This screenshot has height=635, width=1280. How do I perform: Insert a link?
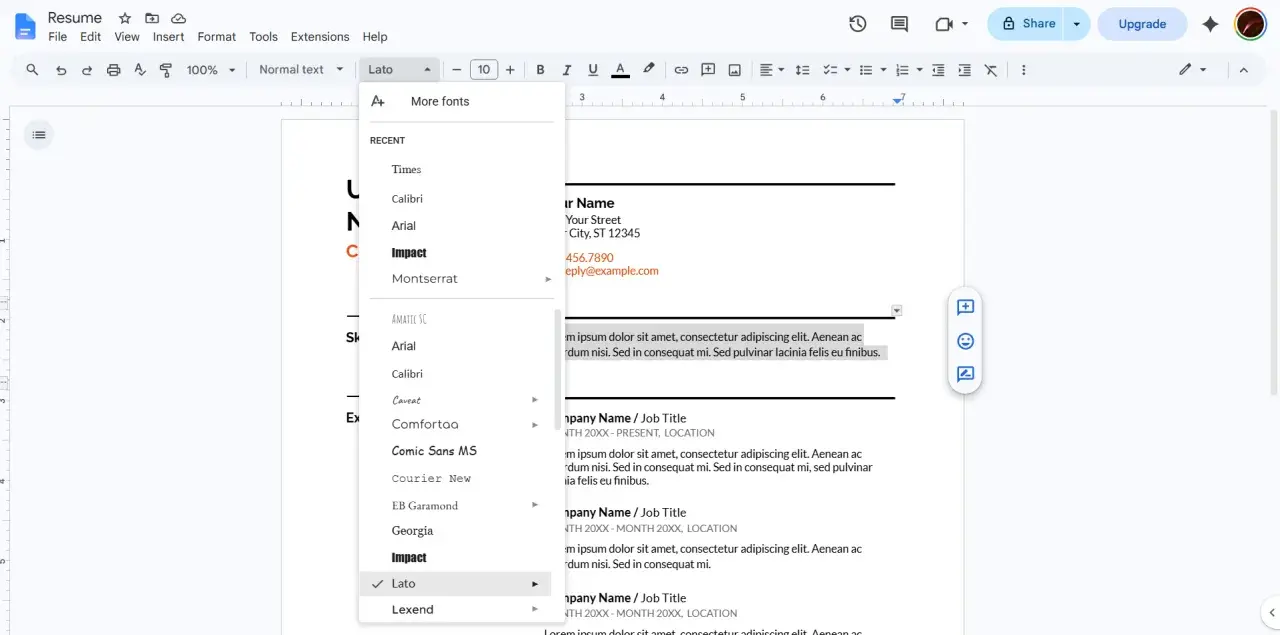(681, 70)
